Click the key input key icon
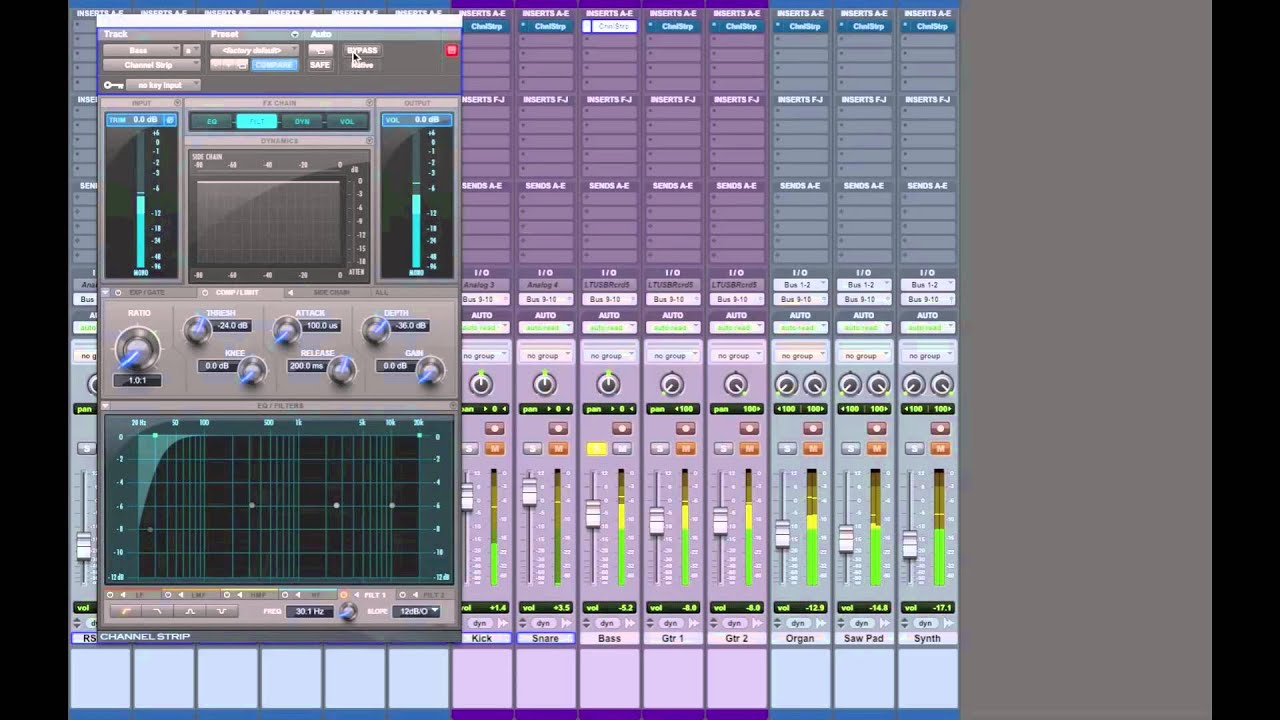 tap(113, 85)
